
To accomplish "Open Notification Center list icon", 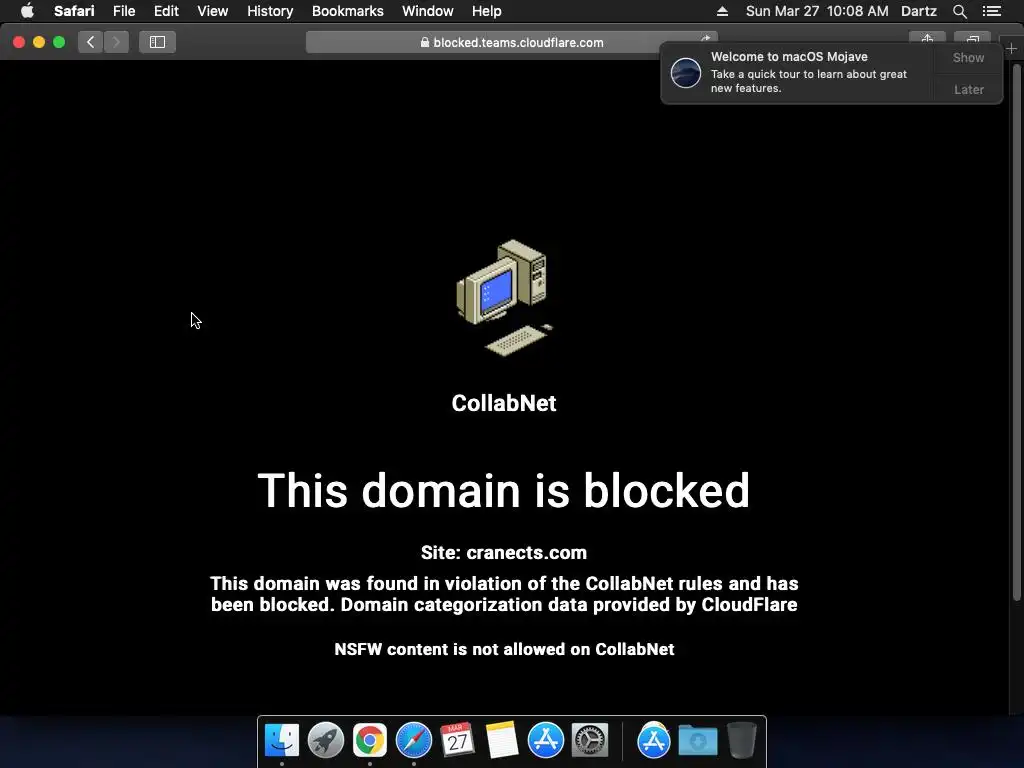I will [x=991, y=11].
